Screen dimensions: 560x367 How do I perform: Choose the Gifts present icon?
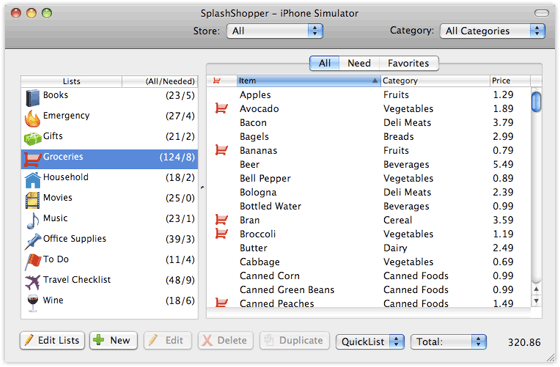[x=32, y=139]
